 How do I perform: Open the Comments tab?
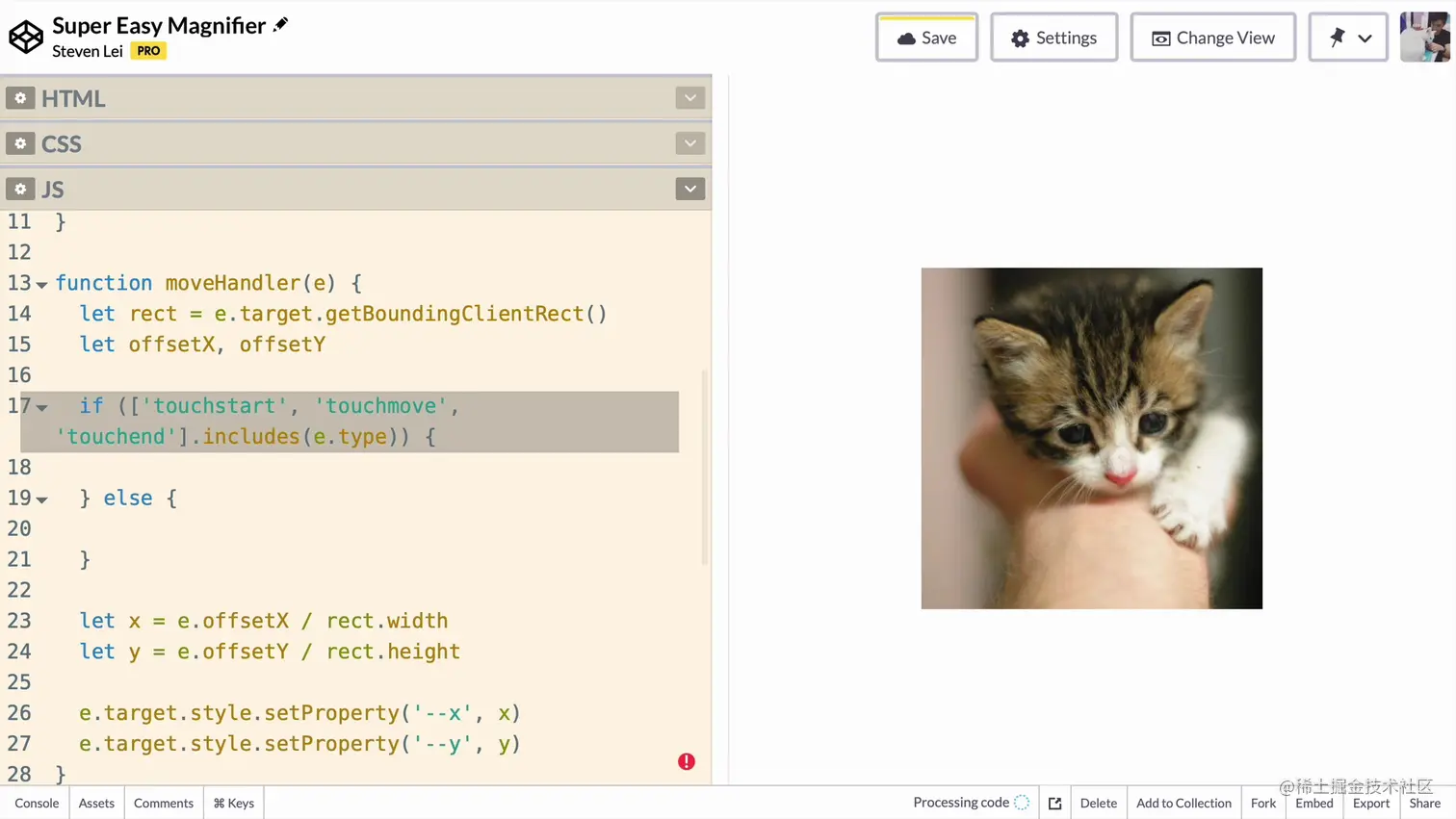[164, 803]
